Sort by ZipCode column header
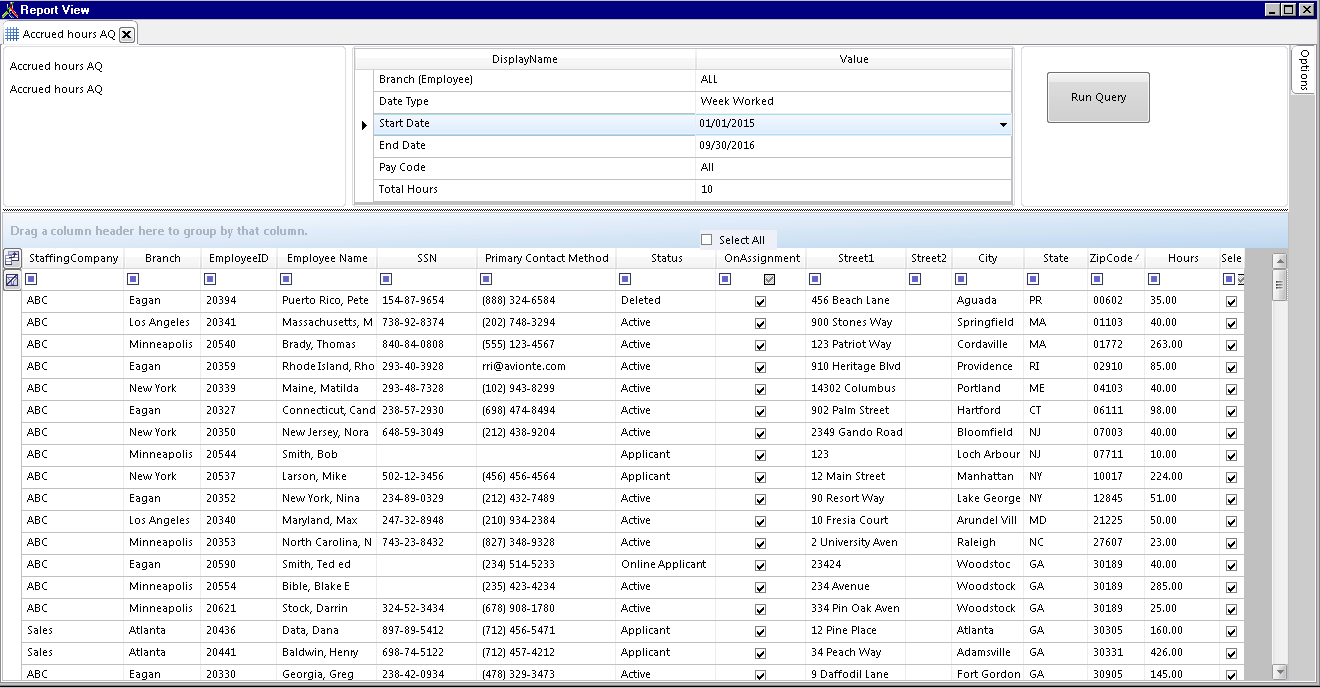This screenshot has height=688, width=1320. click(1116, 258)
